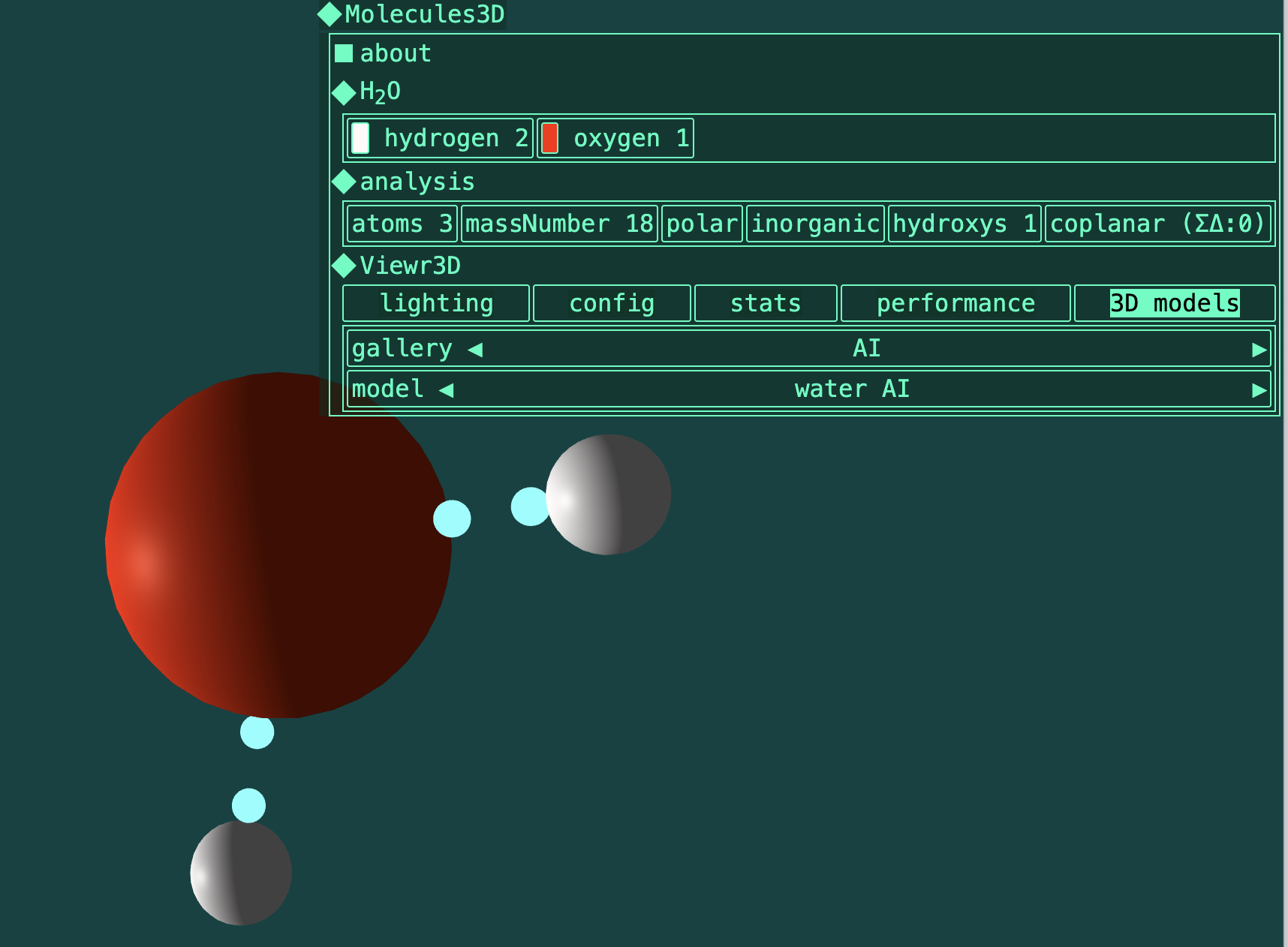Screen dimensions: 1288x947
Task: Click the analysis label
Action: tap(417, 182)
